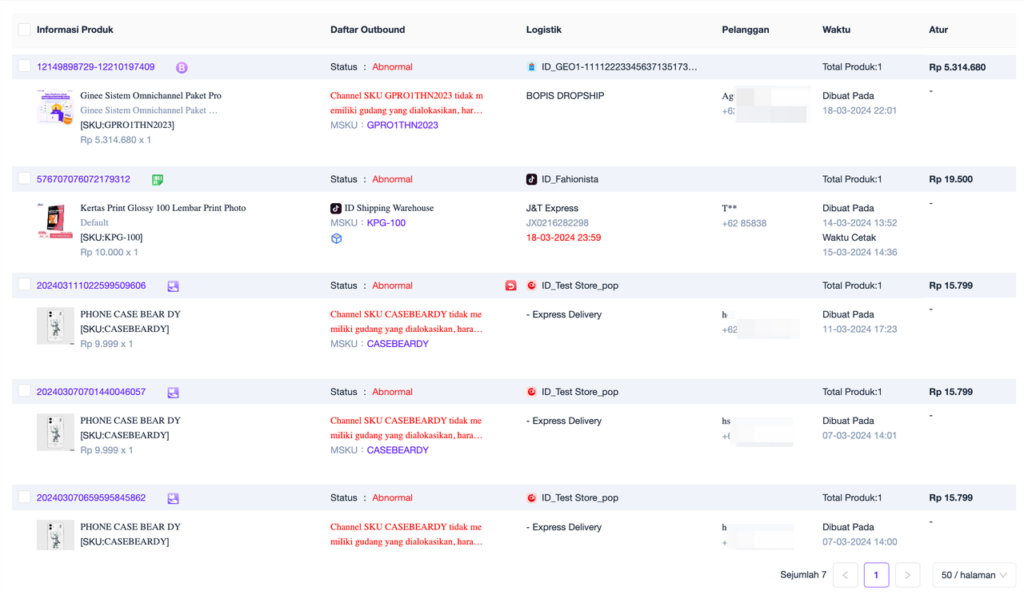Check the box for order 202403070659595845862
The width and height of the screenshot is (1024, 599).
click(24, 497)
